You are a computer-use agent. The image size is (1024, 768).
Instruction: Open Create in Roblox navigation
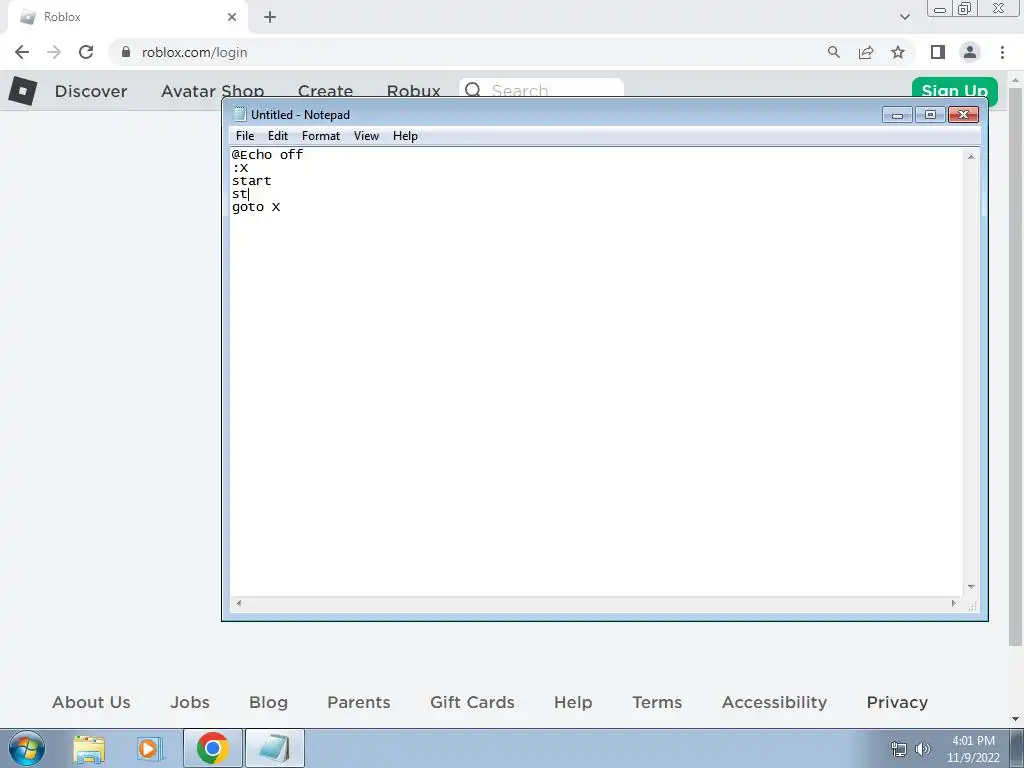[325, 91]
